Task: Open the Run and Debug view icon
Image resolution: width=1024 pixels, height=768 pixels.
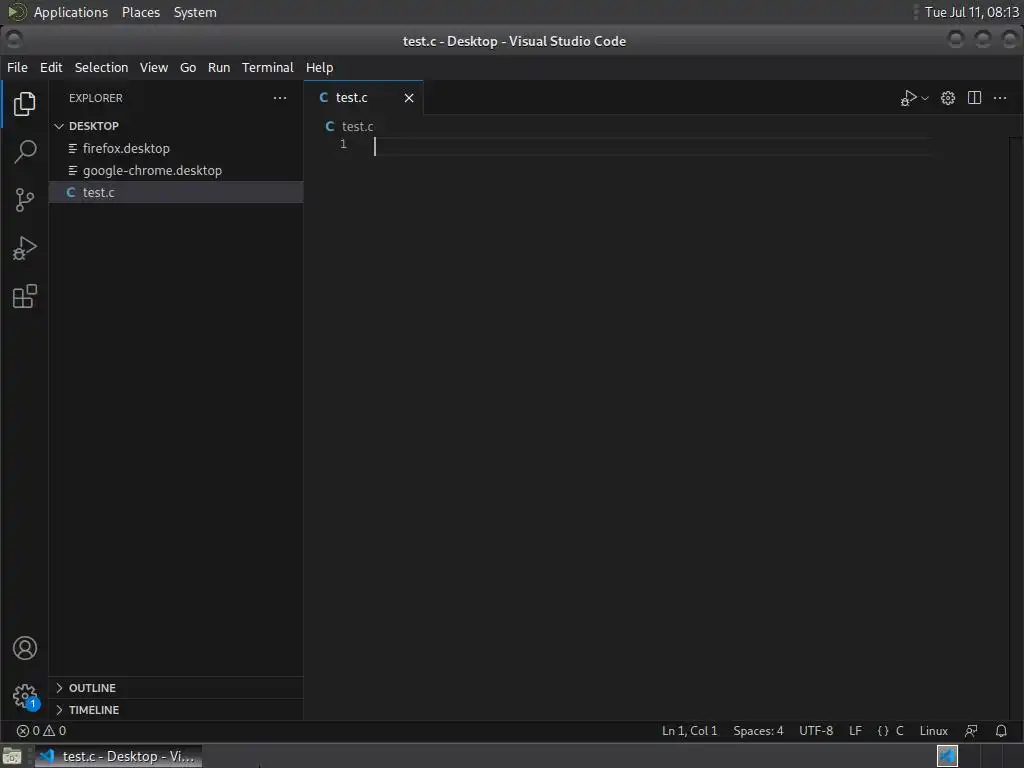Action: pos(25,248)
